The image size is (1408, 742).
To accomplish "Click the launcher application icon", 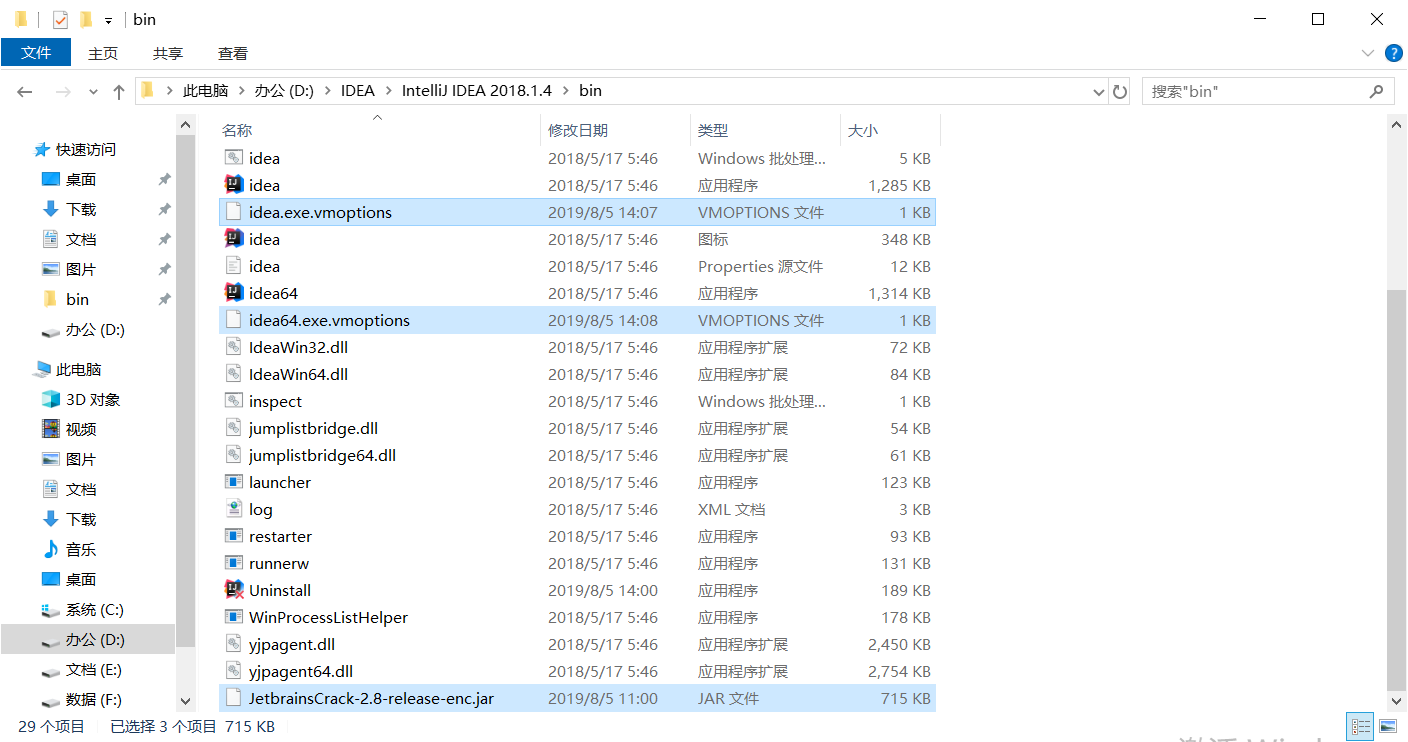I will 233,482.
